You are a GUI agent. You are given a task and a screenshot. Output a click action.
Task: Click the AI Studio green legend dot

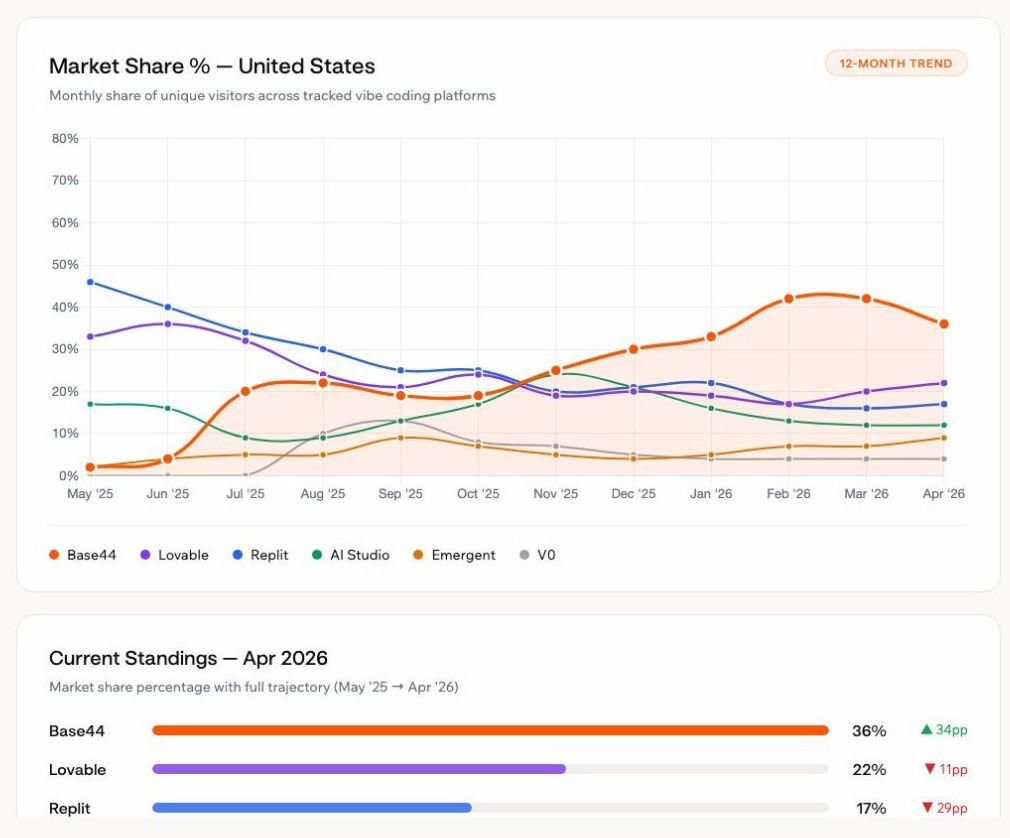(317, 555)
